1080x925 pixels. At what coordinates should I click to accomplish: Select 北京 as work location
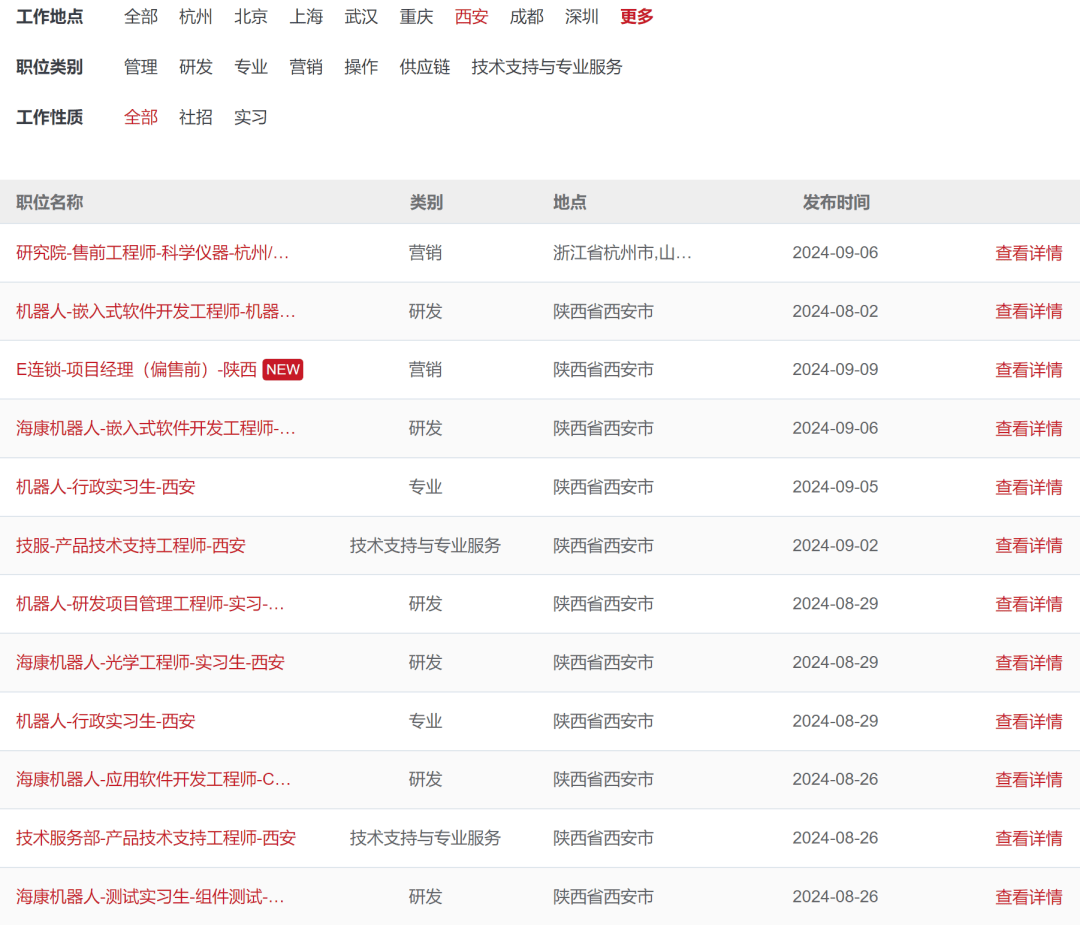[x=251, y=17]
